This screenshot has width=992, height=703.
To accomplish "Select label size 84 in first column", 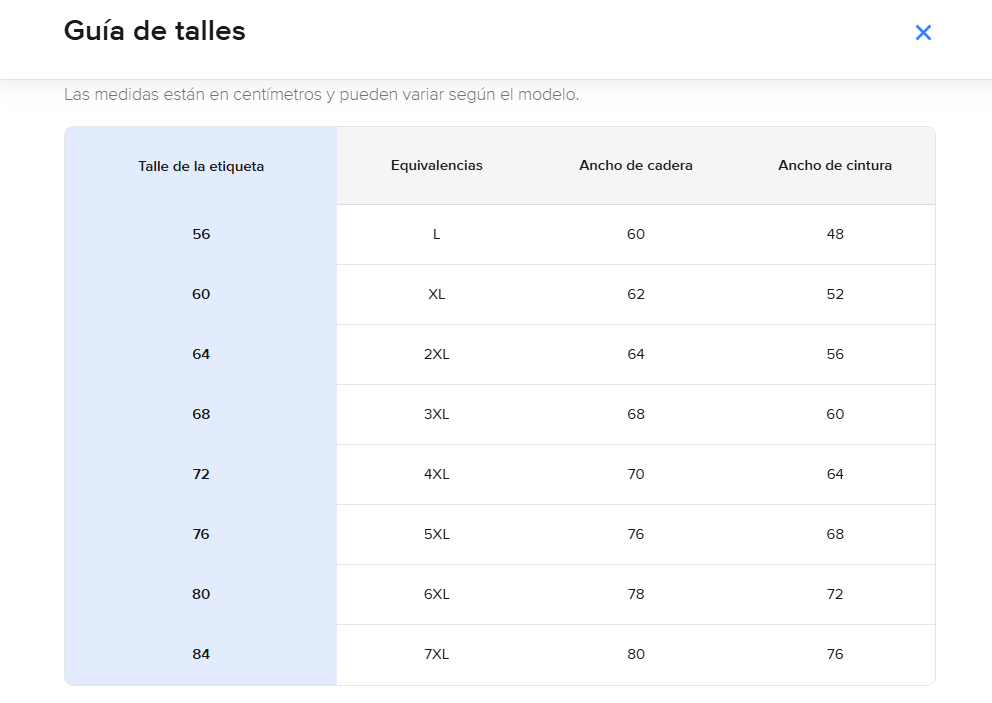I will pyautogui.click(x=201, y=655).
